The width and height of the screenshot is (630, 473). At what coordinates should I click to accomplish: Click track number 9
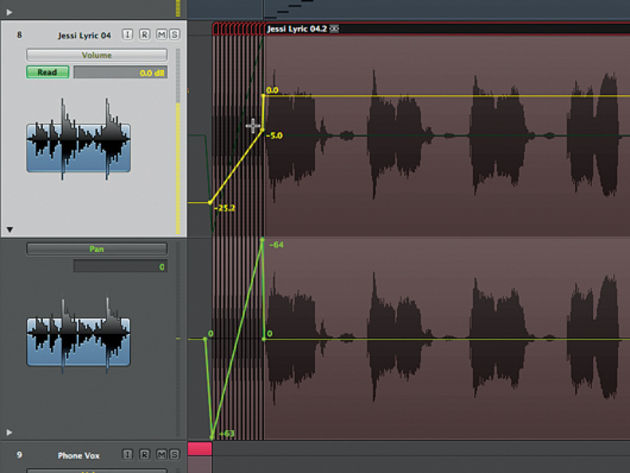point(19,455)
